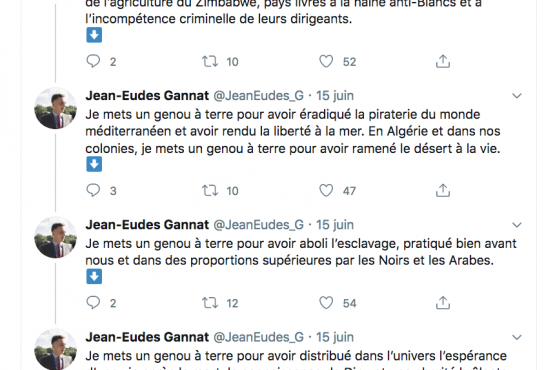Like the tweet with 54 likes

tap(326, 302)
